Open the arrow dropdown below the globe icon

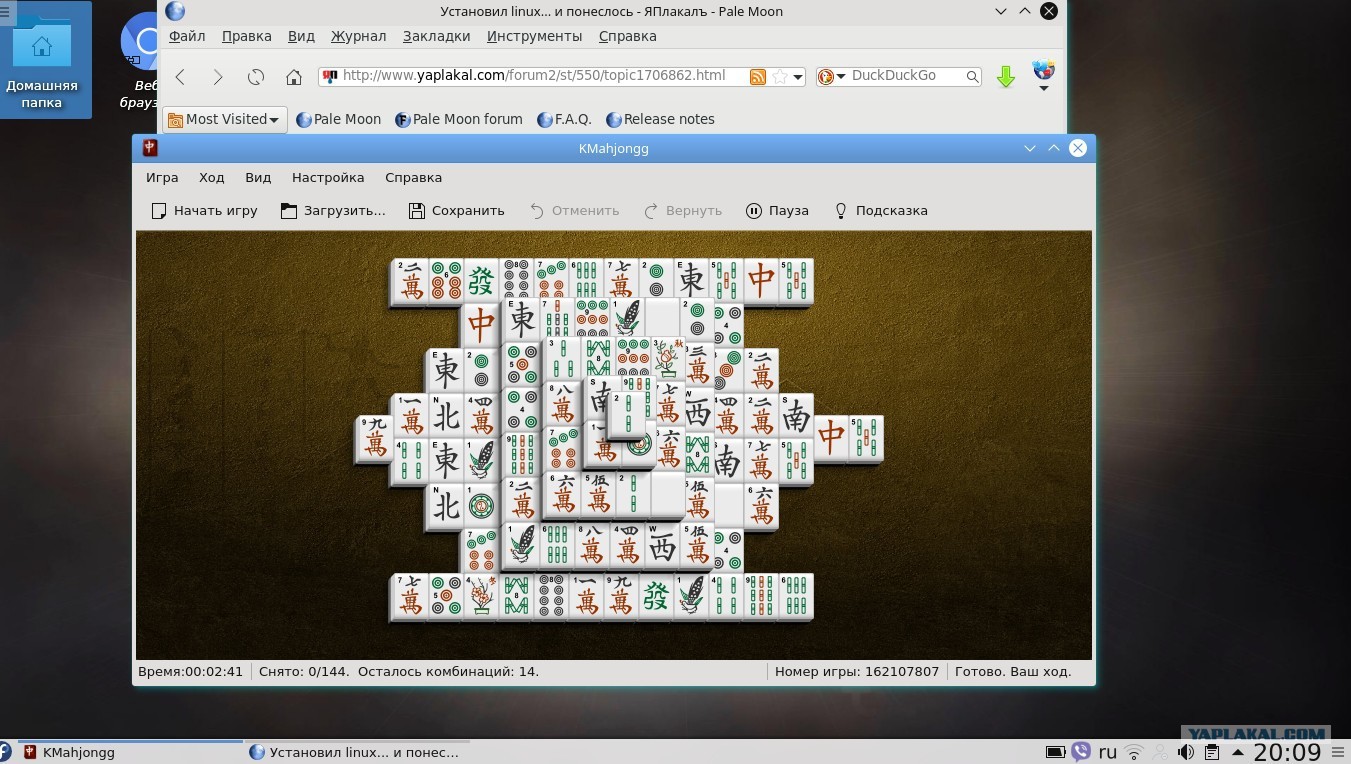point(1043,88)
